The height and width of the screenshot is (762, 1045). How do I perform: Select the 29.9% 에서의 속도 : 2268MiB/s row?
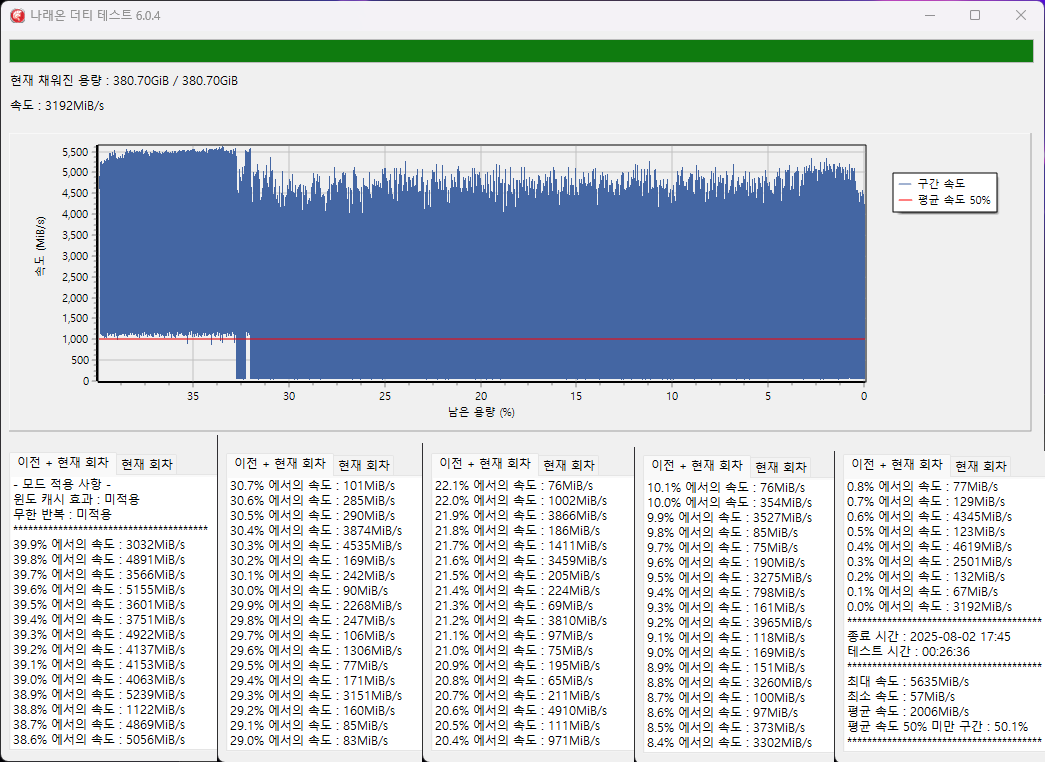pyautogui.click(x=316, y=605)
